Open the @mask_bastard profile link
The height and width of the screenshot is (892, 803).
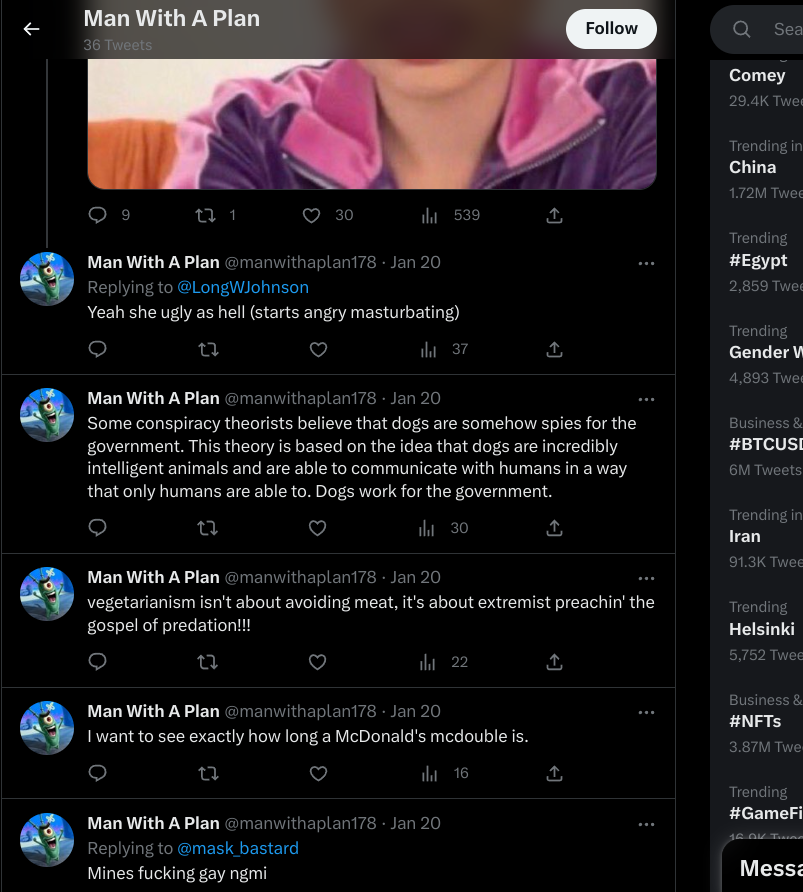[238, 848]
